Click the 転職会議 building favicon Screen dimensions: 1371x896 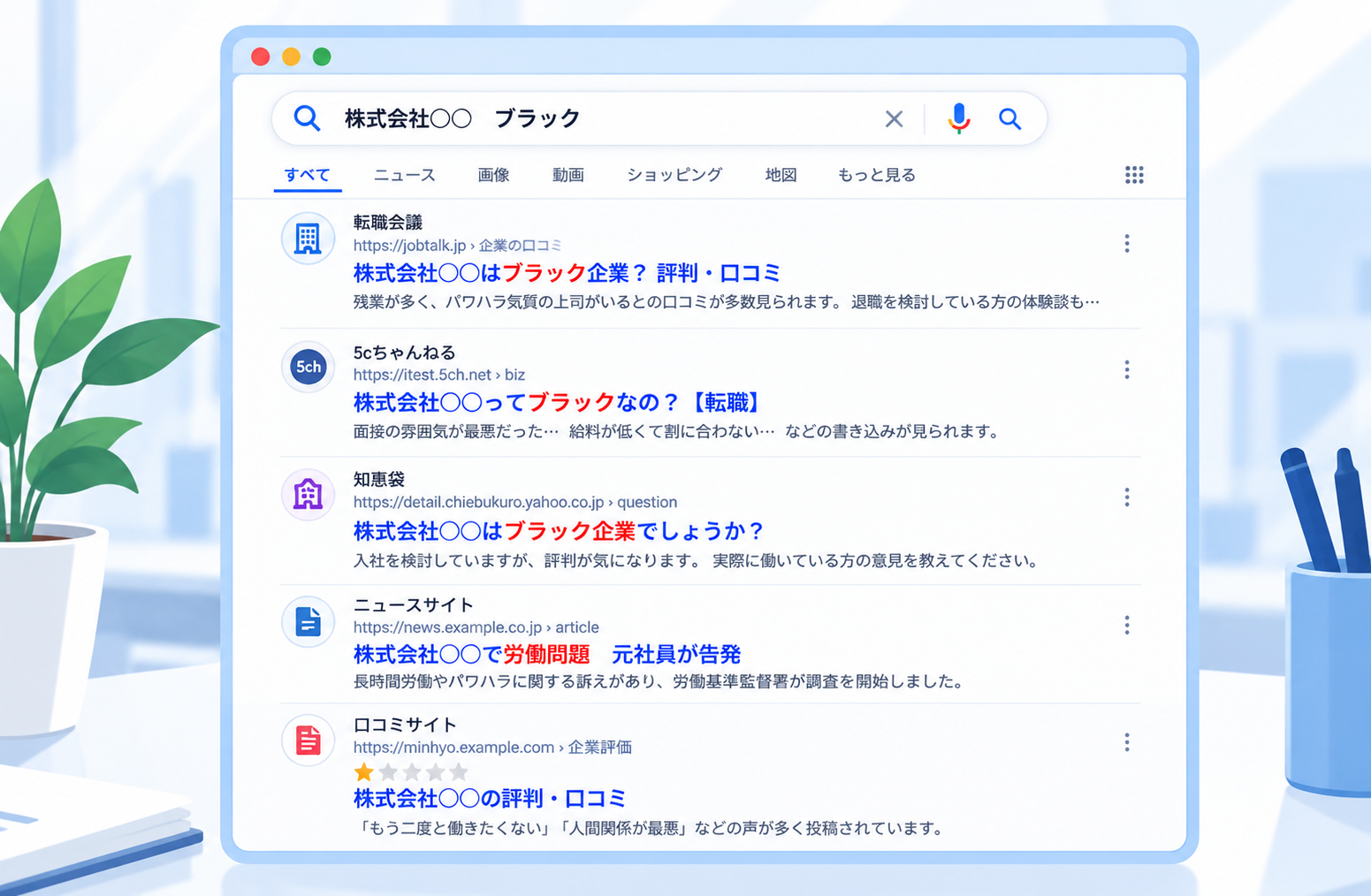pyautogui.click(x=308, y=239)
